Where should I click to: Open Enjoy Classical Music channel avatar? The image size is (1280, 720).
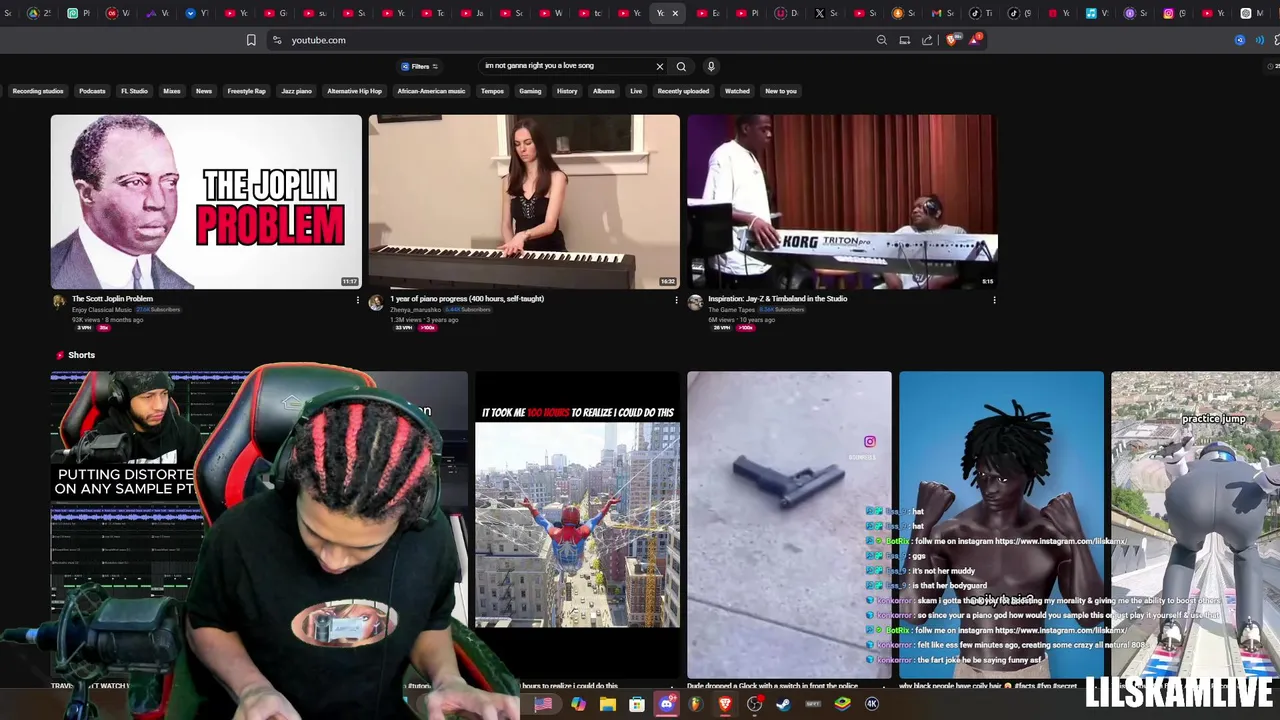coord(59,302)
